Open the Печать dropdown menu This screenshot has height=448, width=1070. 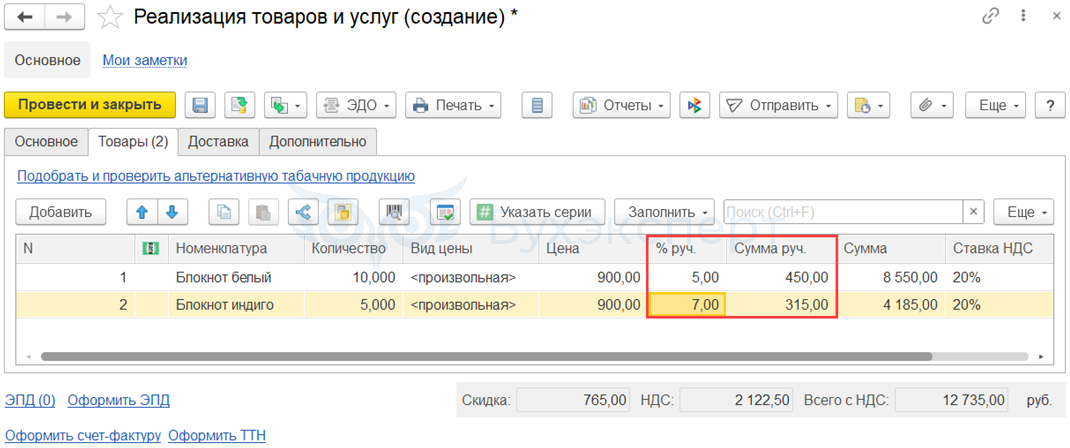(x=453, y=106)
